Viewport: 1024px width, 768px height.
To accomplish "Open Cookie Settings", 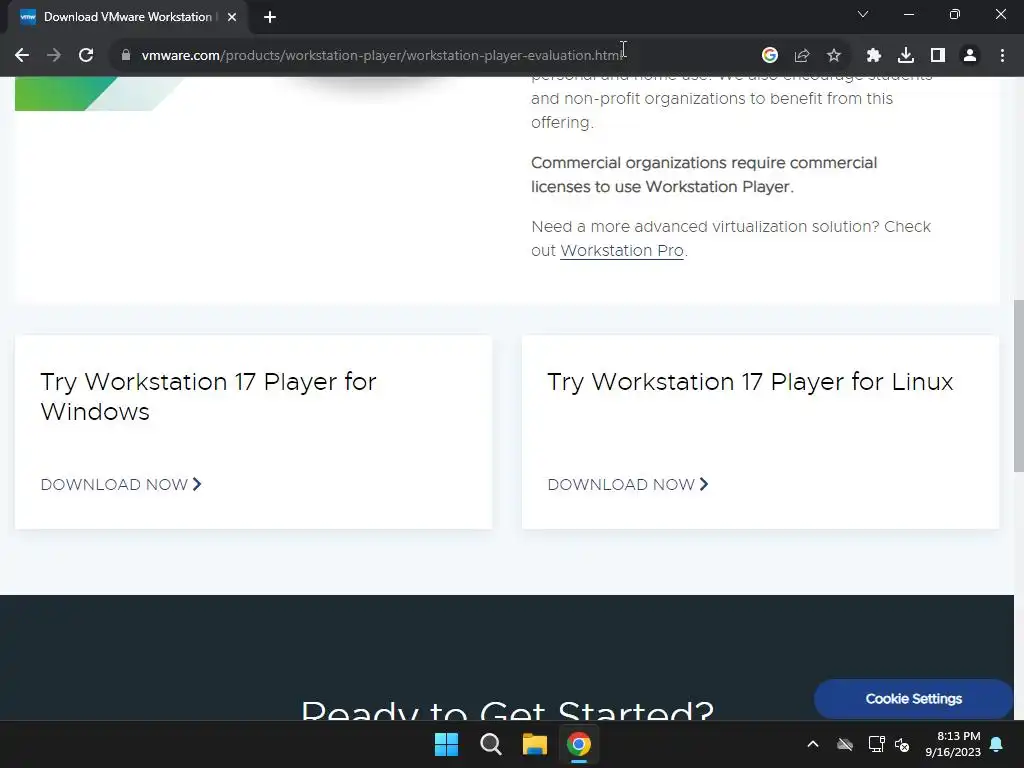I will [x=914, y=699].
